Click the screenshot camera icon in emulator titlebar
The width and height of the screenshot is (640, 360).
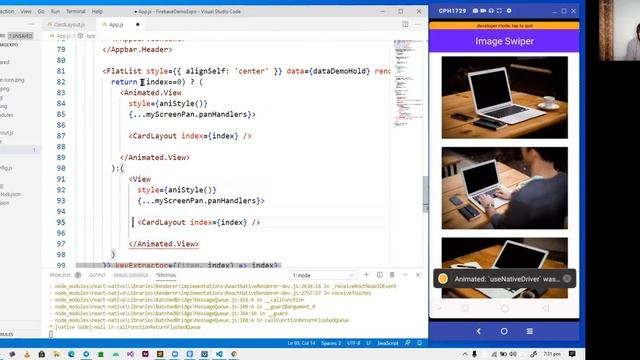click(x=476, y=11)
